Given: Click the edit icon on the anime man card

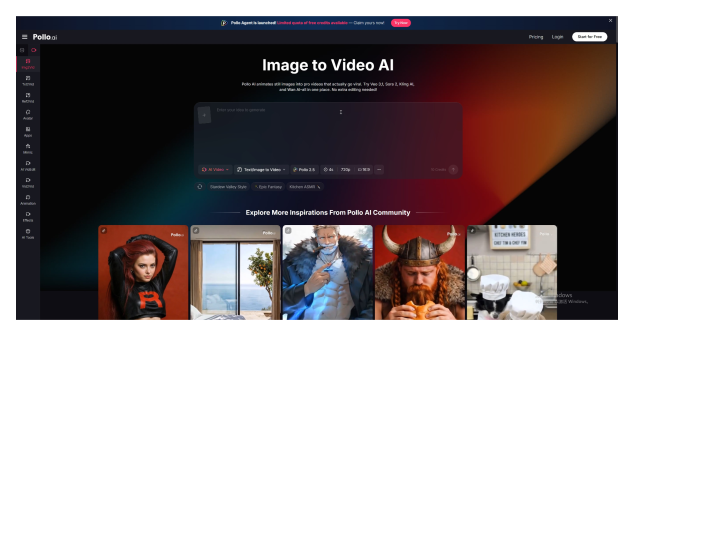Looking at the screenshot, I should [x=288, y=231].
